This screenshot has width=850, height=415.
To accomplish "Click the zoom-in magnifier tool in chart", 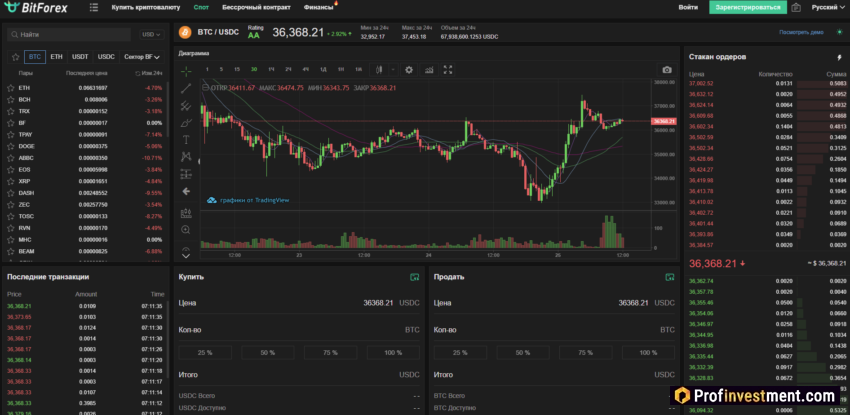I will (x=186, y=230).
